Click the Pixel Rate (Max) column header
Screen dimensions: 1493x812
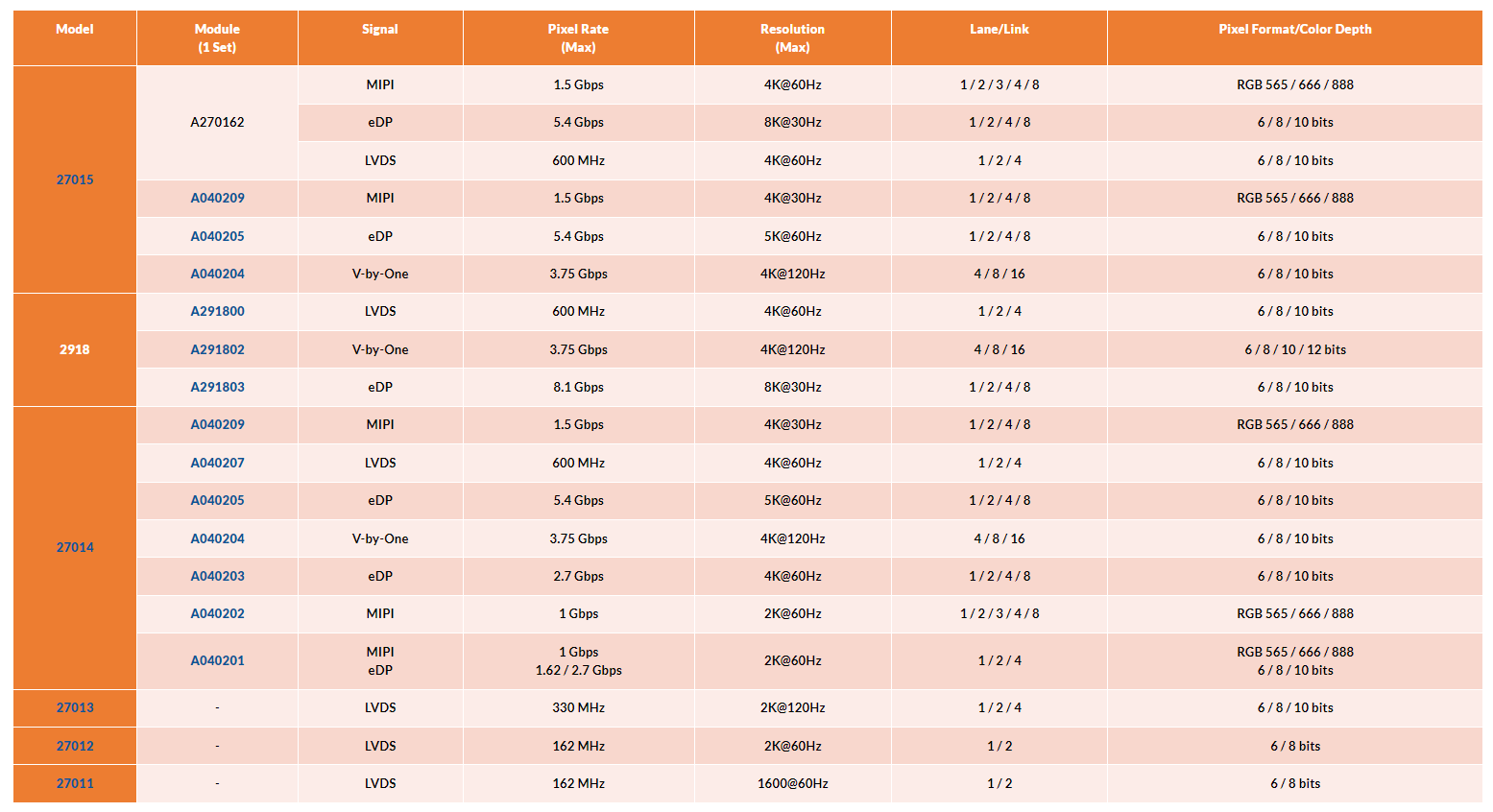[x=578, y=38]
